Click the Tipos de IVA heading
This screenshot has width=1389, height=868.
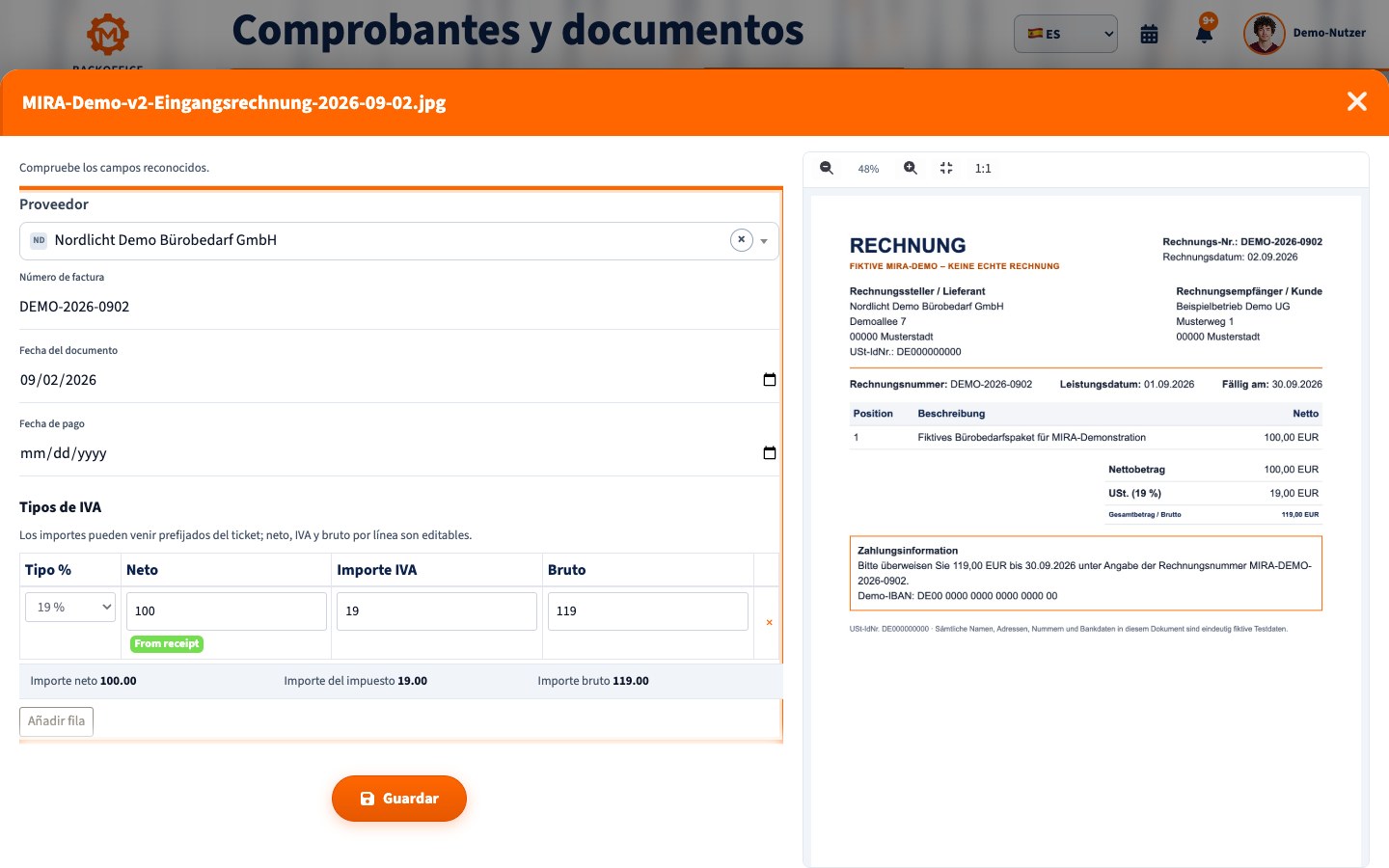(60, 507)
